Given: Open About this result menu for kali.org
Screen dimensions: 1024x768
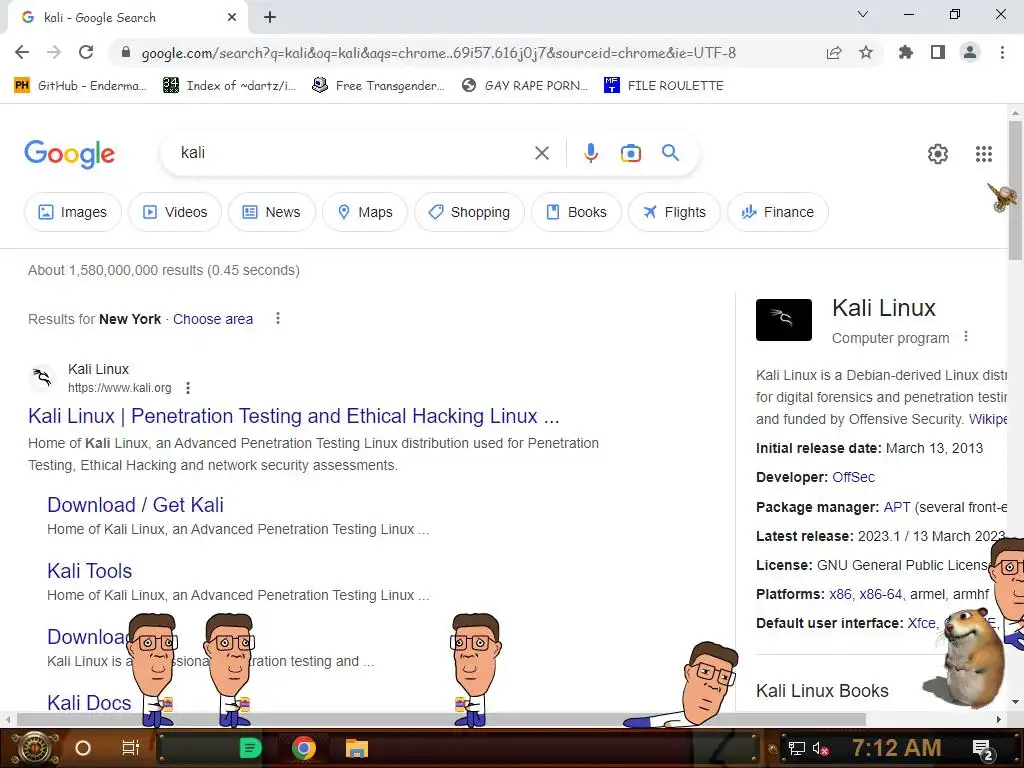Looking at the screenshot, I should tap(188, 388).
